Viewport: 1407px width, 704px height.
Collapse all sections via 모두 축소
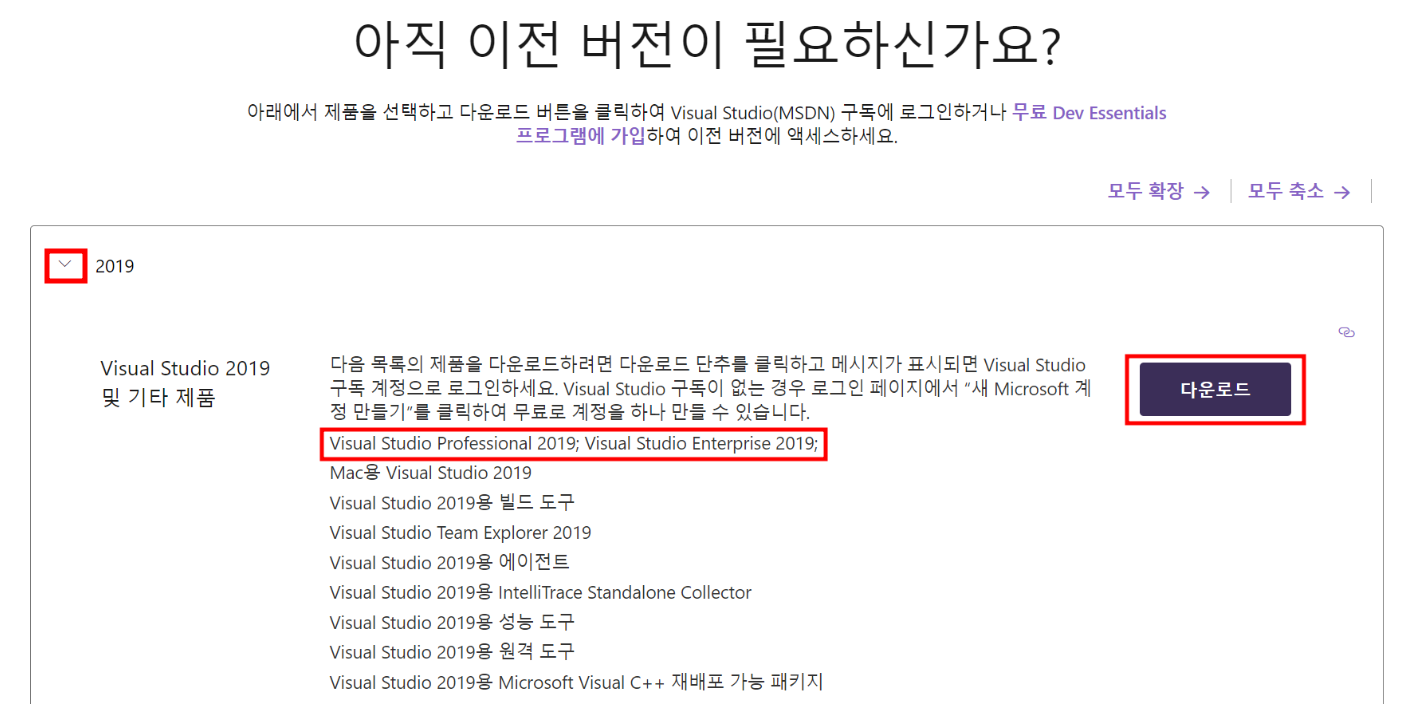coord(1299,191)
